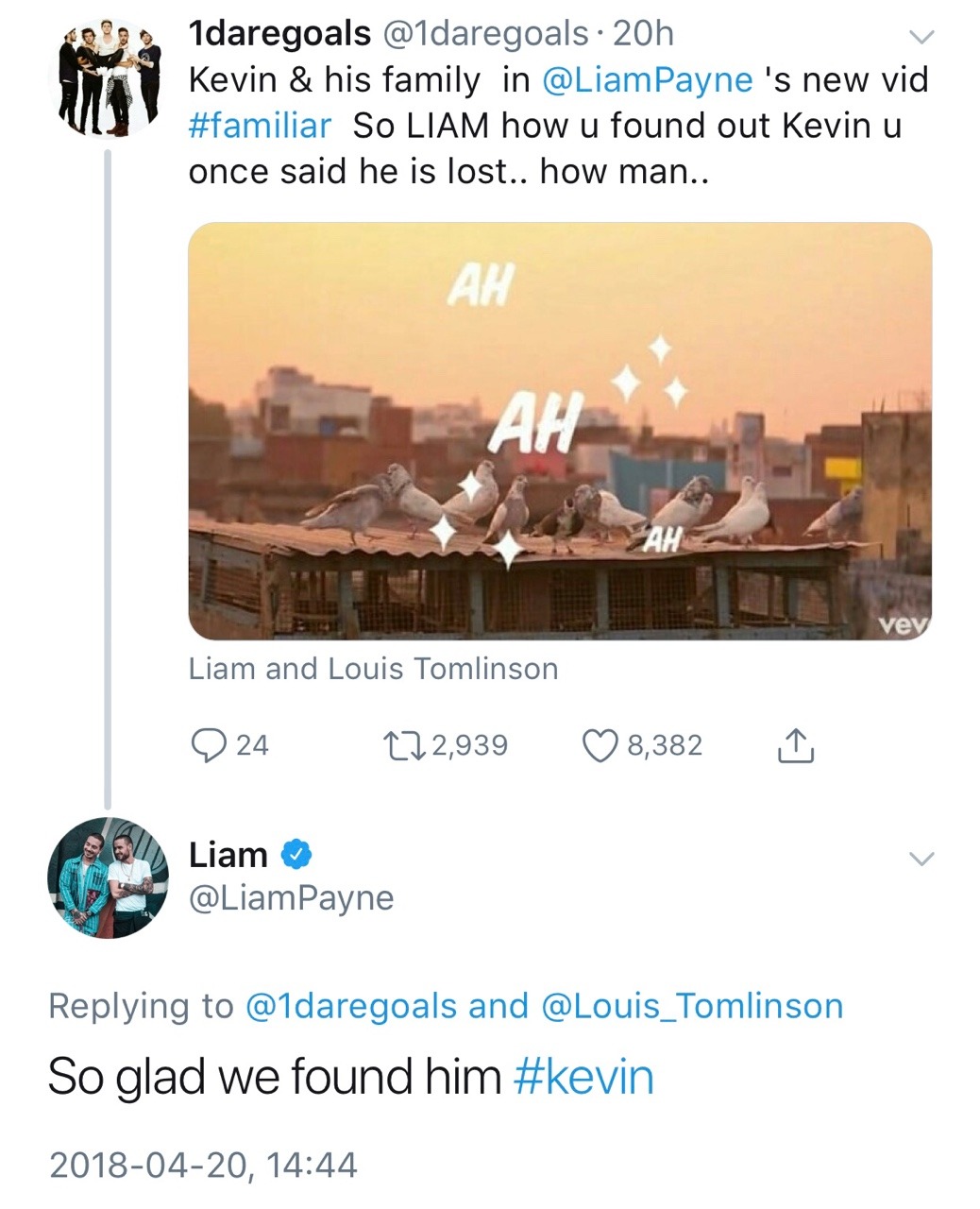
Task: Tap the 1daregoals display name
Action: 279,33
